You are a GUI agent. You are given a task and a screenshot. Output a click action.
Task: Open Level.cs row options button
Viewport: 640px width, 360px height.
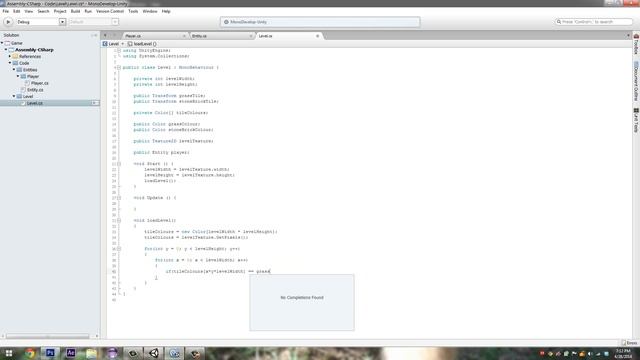coord(94,103)
